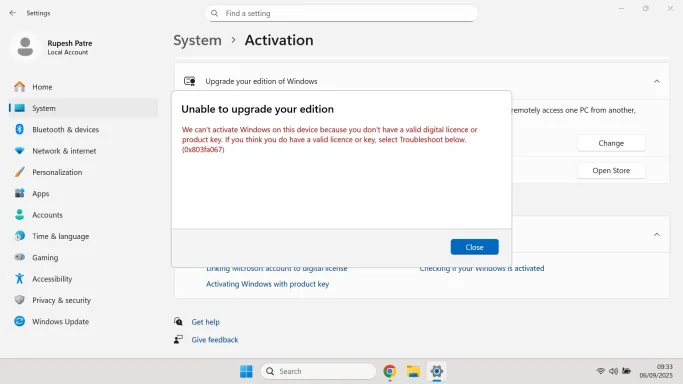This screenshot has width=683, height=384.
Task: Open Linking Microsoft account to digital license link
Action: 277,269
